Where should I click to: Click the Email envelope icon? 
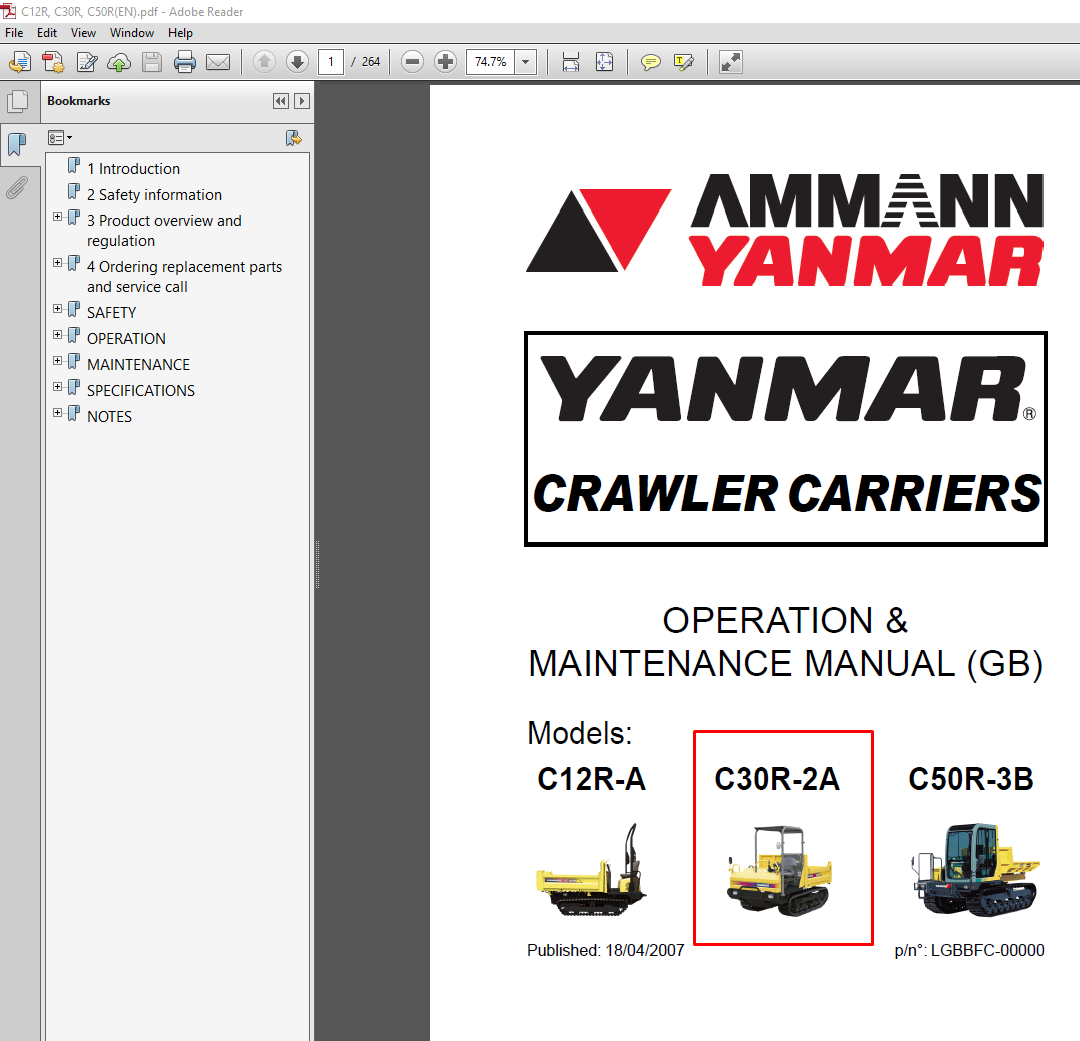(218, 62)
